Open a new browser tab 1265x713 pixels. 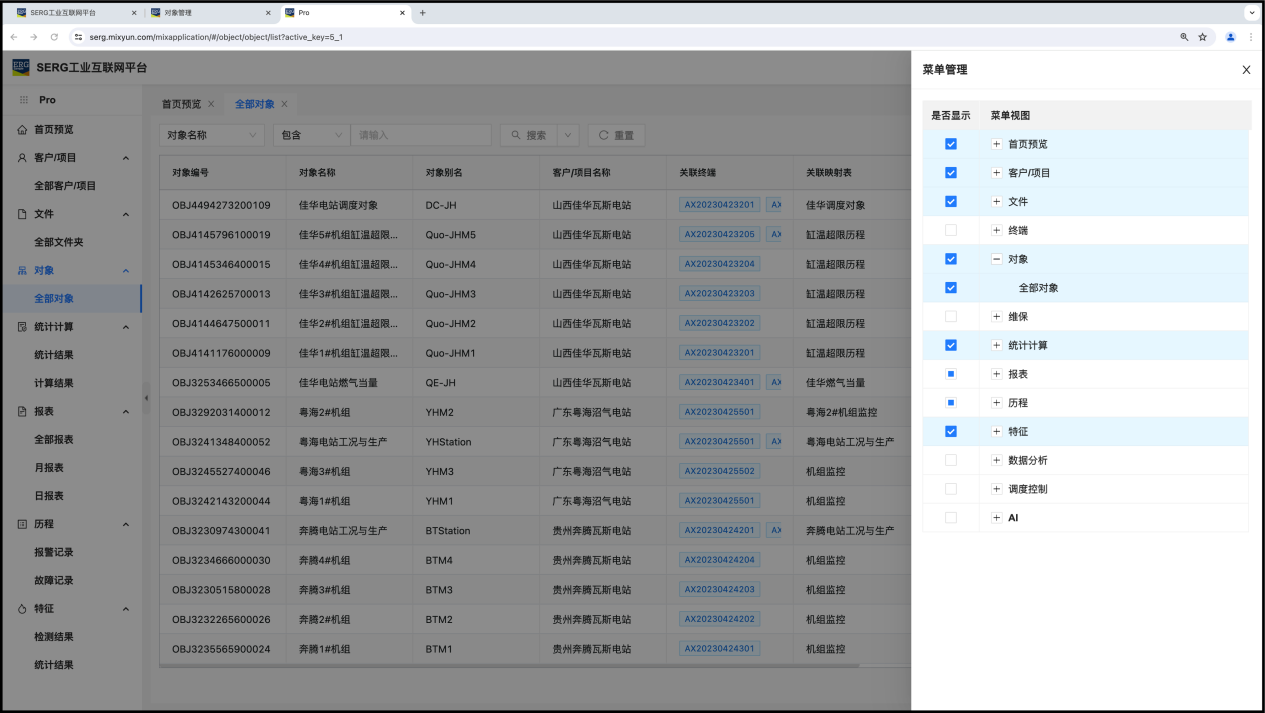point(423,13)
